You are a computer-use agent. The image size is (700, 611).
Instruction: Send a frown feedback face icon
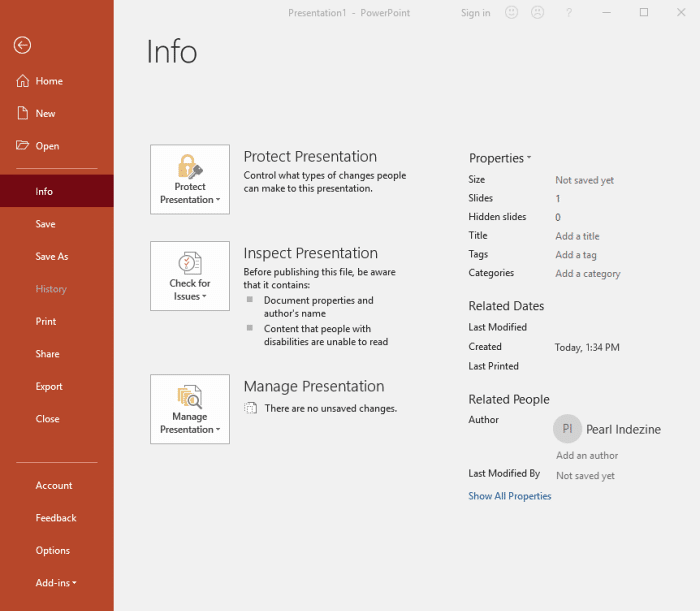click(538, 13)
